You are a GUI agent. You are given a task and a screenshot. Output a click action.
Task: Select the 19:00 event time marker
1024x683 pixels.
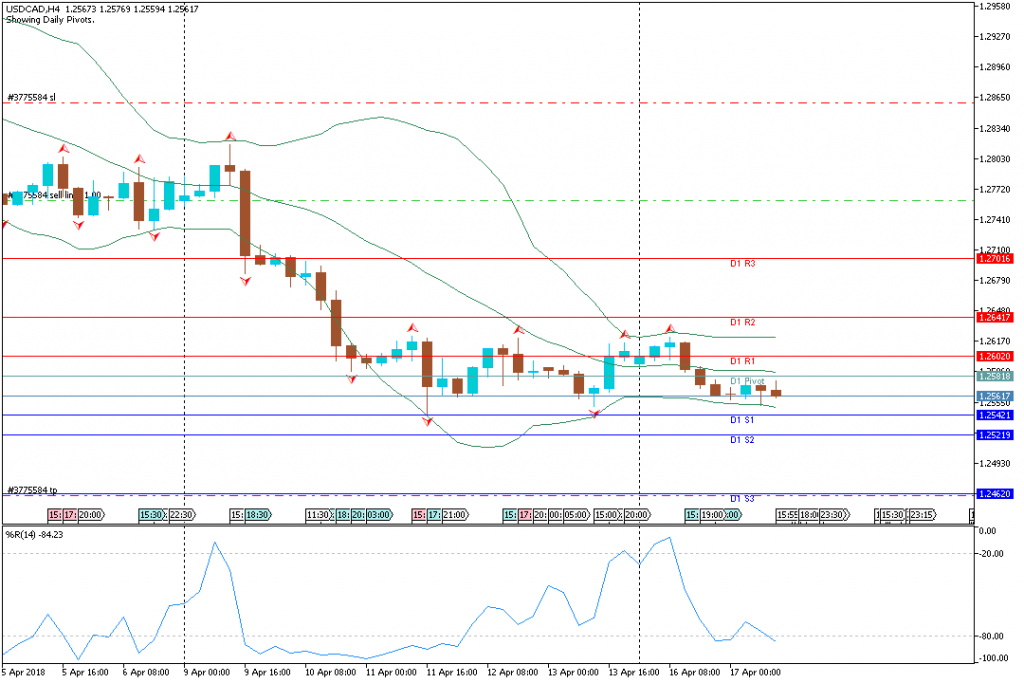pos(713,515)
